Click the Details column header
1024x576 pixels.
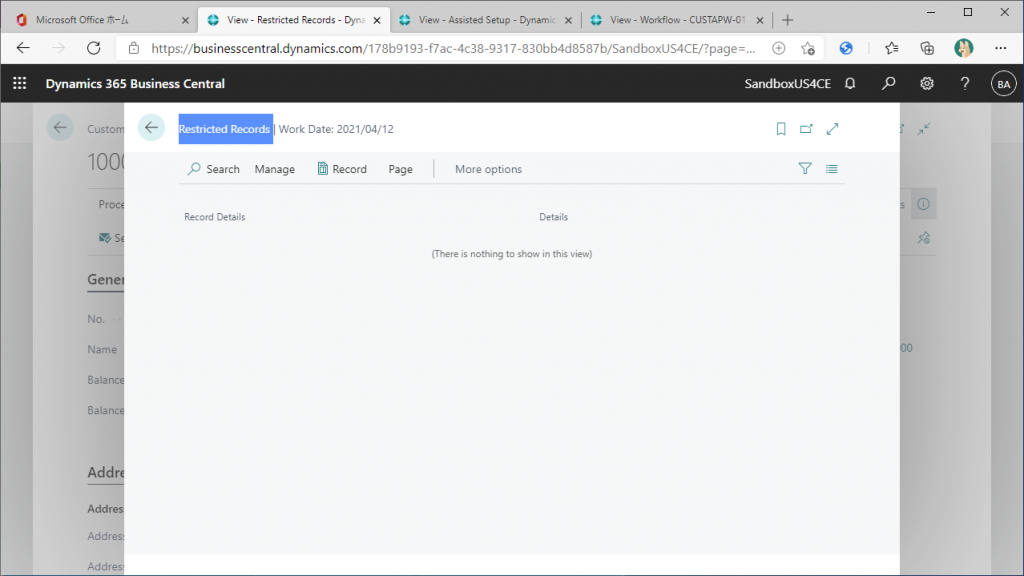[x=553, y=217]
